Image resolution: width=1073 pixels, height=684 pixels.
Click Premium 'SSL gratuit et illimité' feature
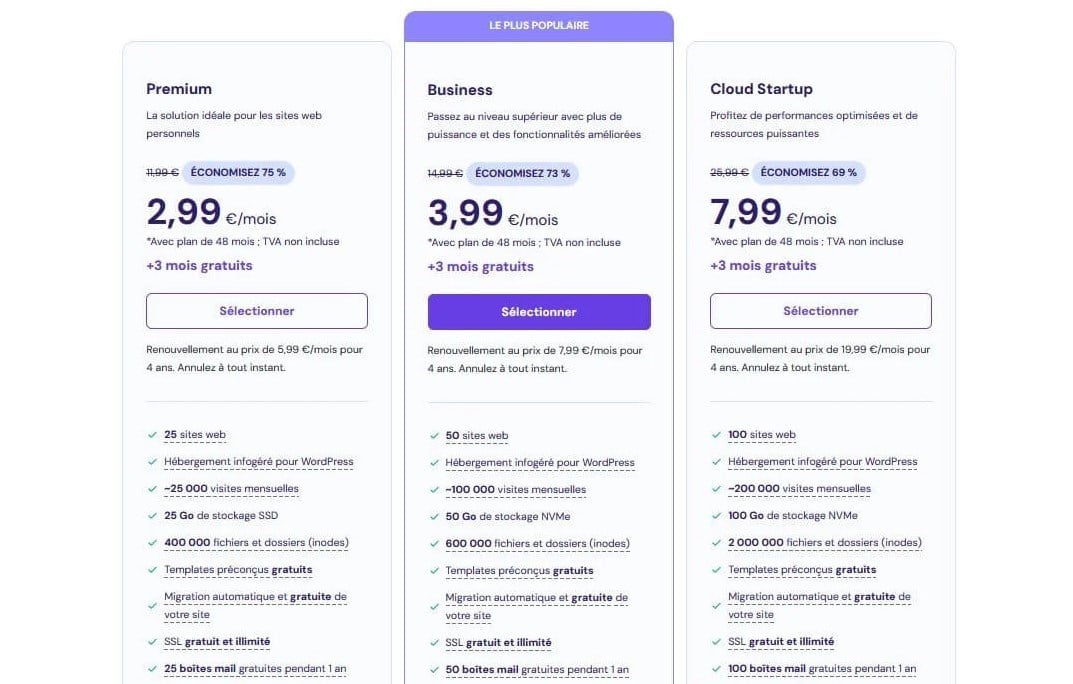217,642
